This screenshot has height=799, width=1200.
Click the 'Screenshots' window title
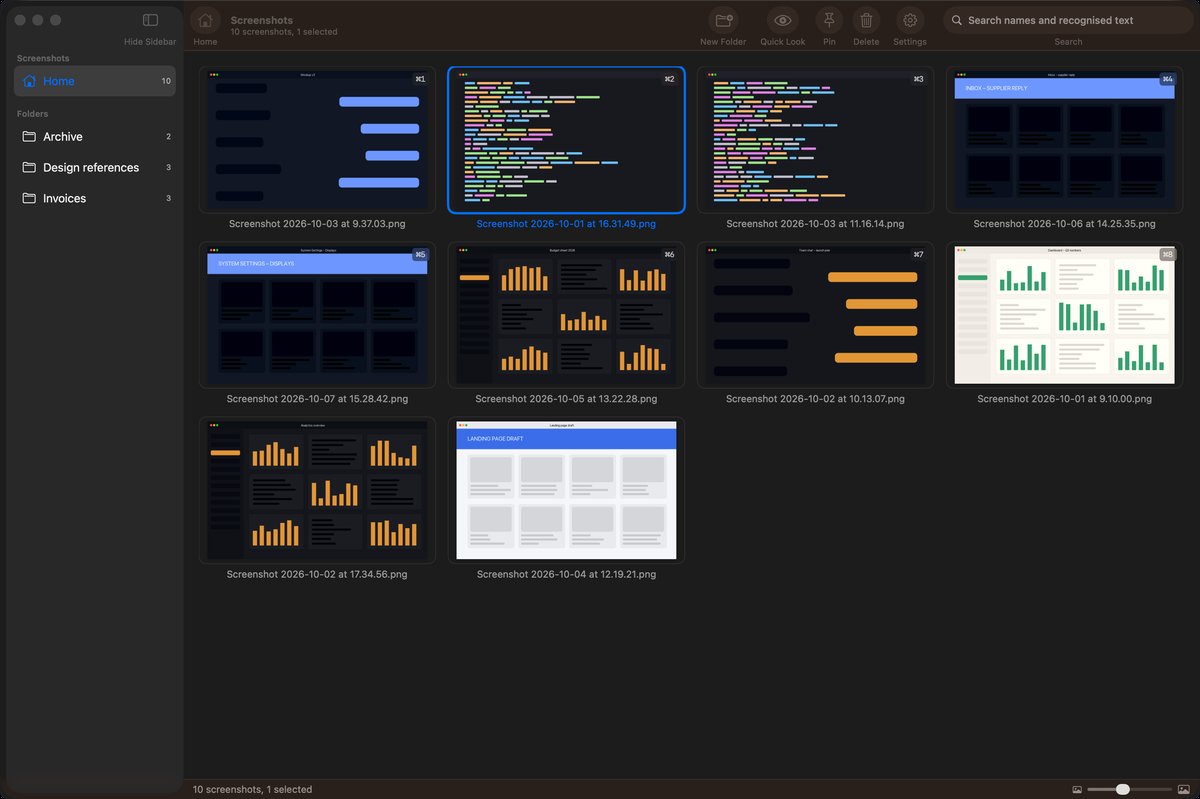[261, 20]
